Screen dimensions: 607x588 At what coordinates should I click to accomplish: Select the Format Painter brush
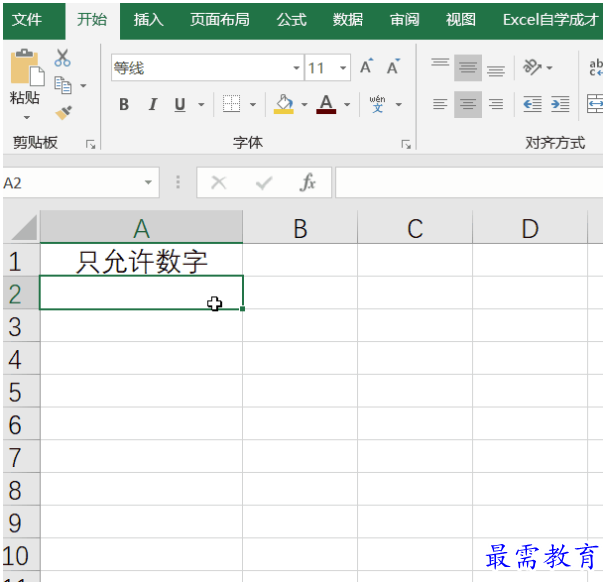(x=63, y=113)
